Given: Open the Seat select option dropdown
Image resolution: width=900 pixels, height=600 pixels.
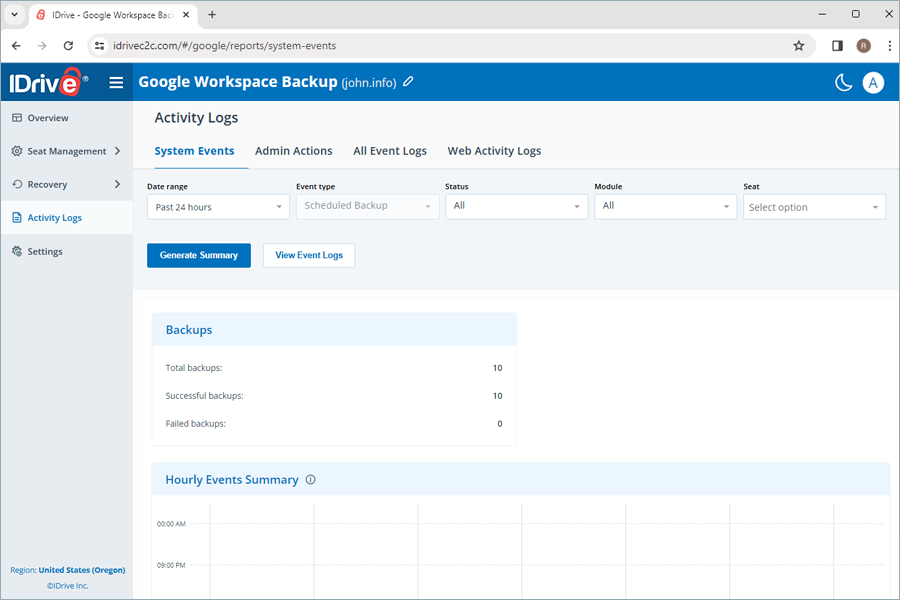Looking at the screenshot, I should (814, 207).
